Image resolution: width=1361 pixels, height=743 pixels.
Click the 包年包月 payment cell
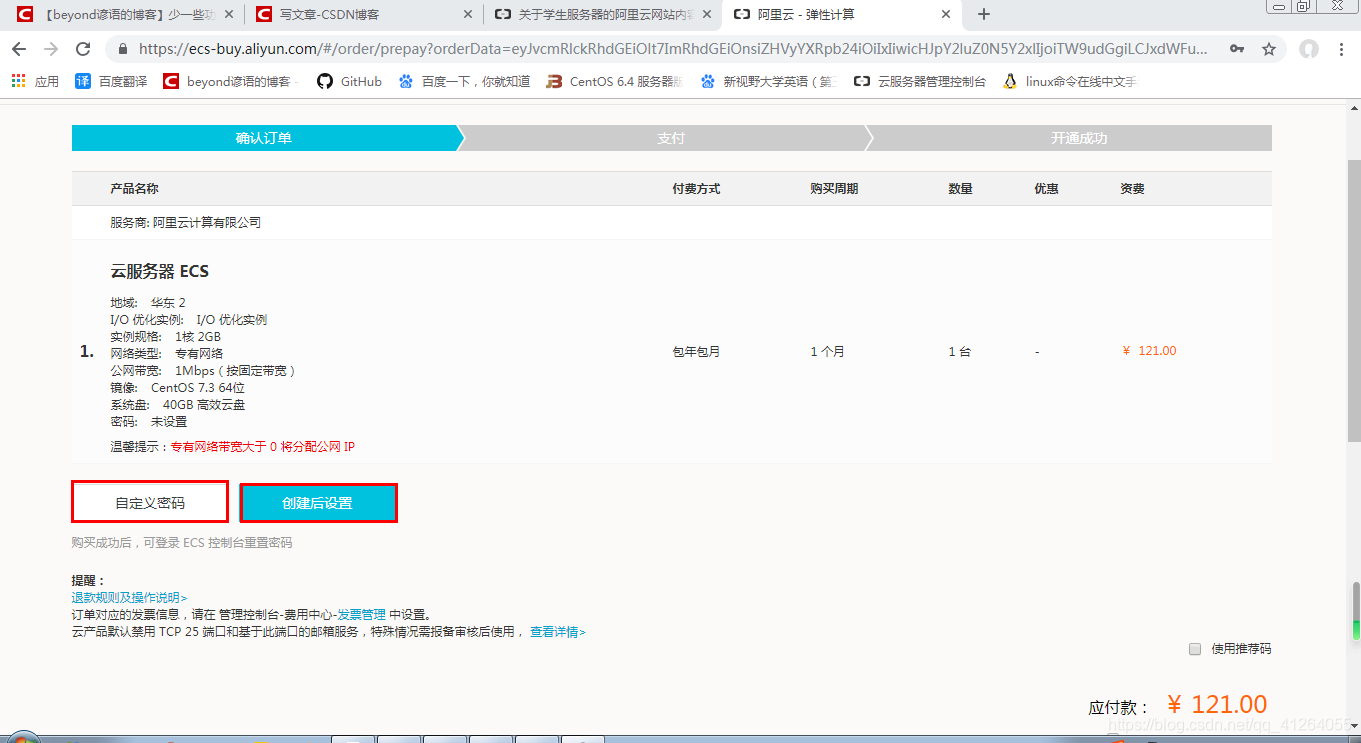(696, 351)
